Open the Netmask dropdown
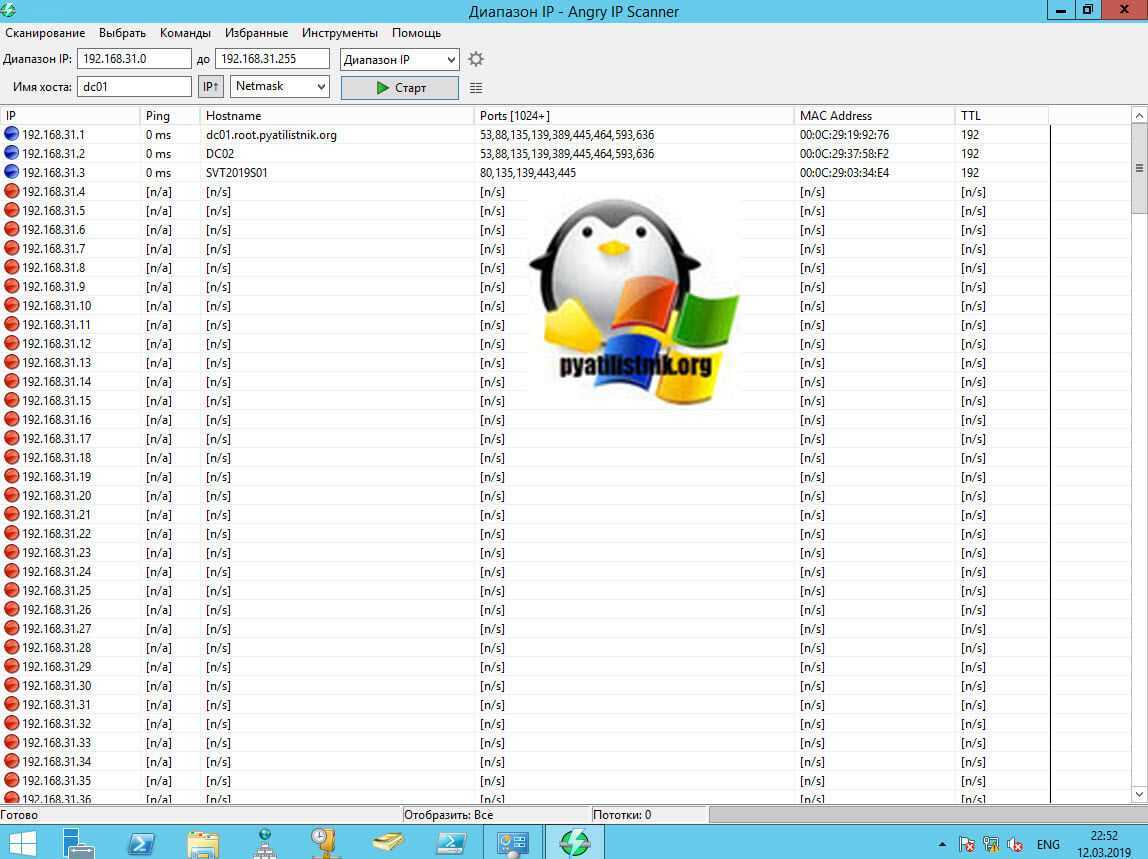This screenshot has height=859, width=1148. pos(280,87)
